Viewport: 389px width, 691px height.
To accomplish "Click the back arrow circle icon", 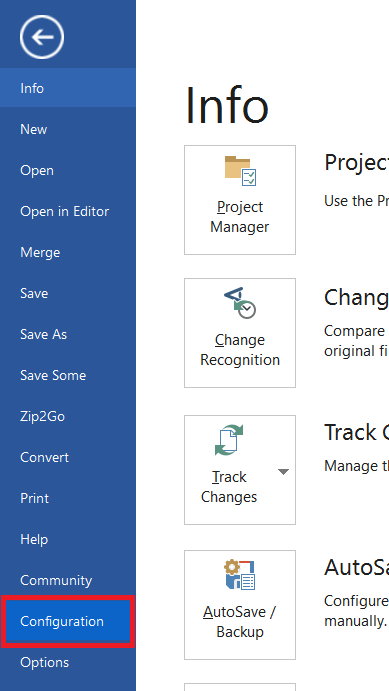I will (42, 37).
